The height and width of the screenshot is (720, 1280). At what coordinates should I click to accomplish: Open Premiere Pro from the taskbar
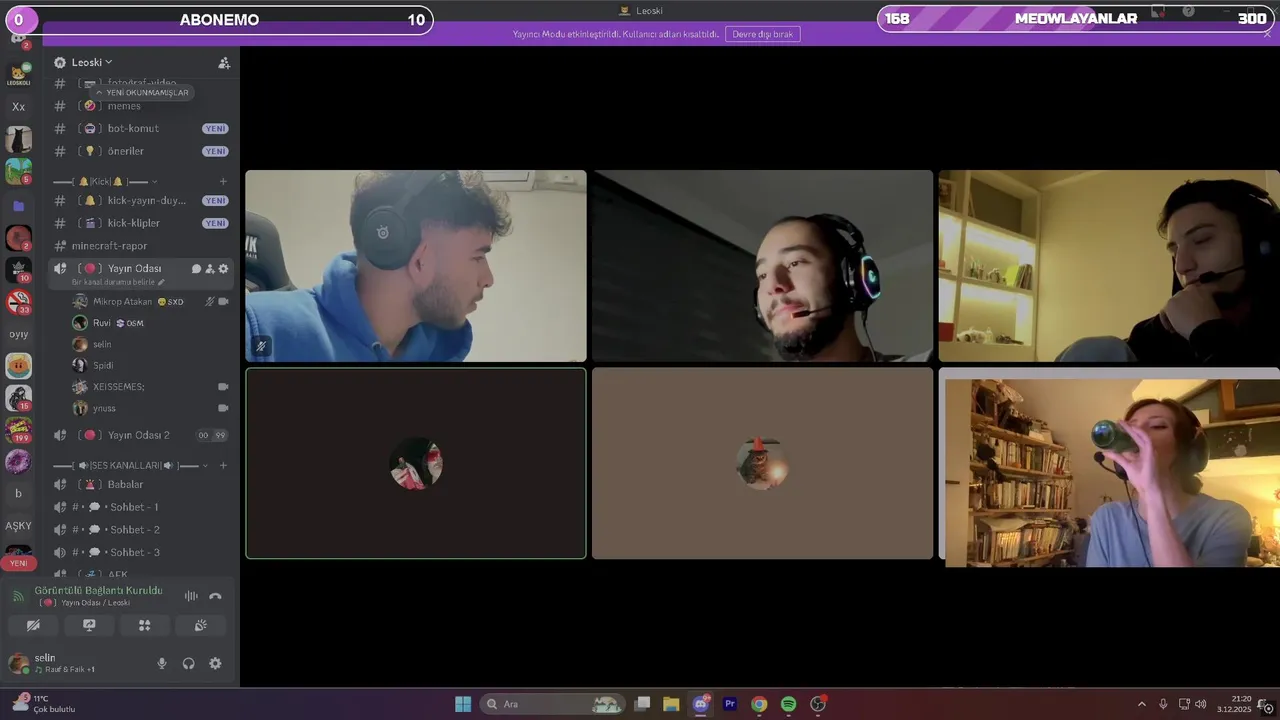coord(730,704)
